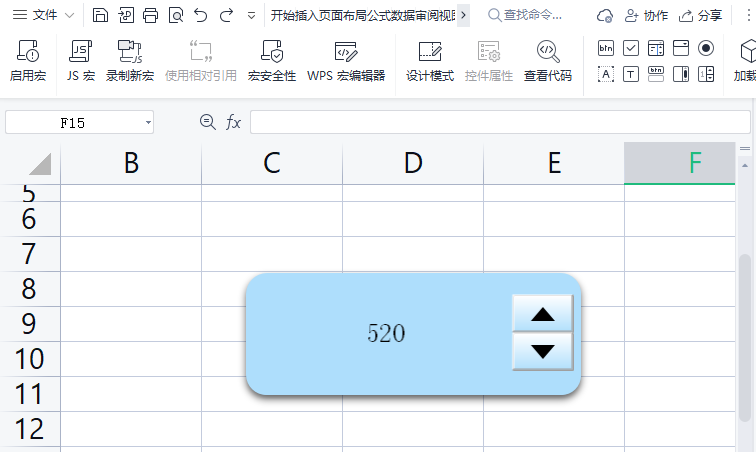This screenshot has width=756, height=452.
Task: Insert a command button (btn) control
Action: click(606, 48)
